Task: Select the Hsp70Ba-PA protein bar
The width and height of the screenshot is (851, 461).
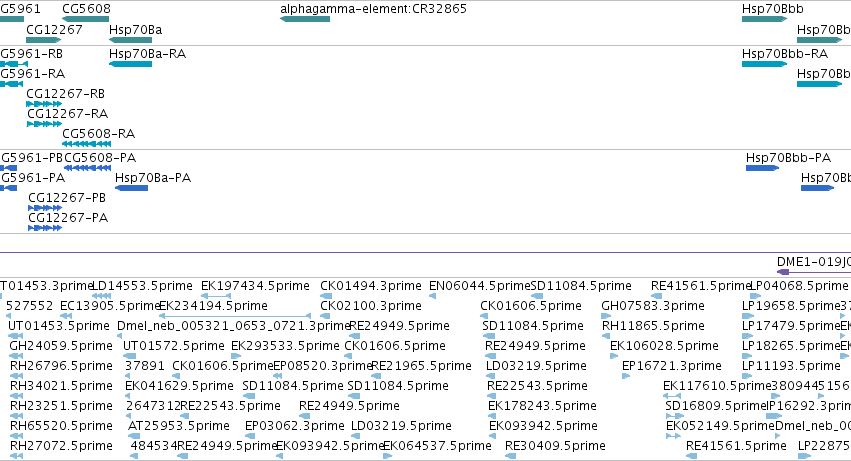Action: point(131,188)
